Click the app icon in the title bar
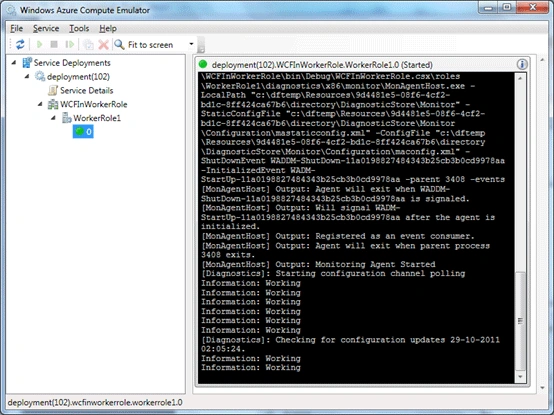The width and height of the screenshot is (554, 415). (11, 10)
